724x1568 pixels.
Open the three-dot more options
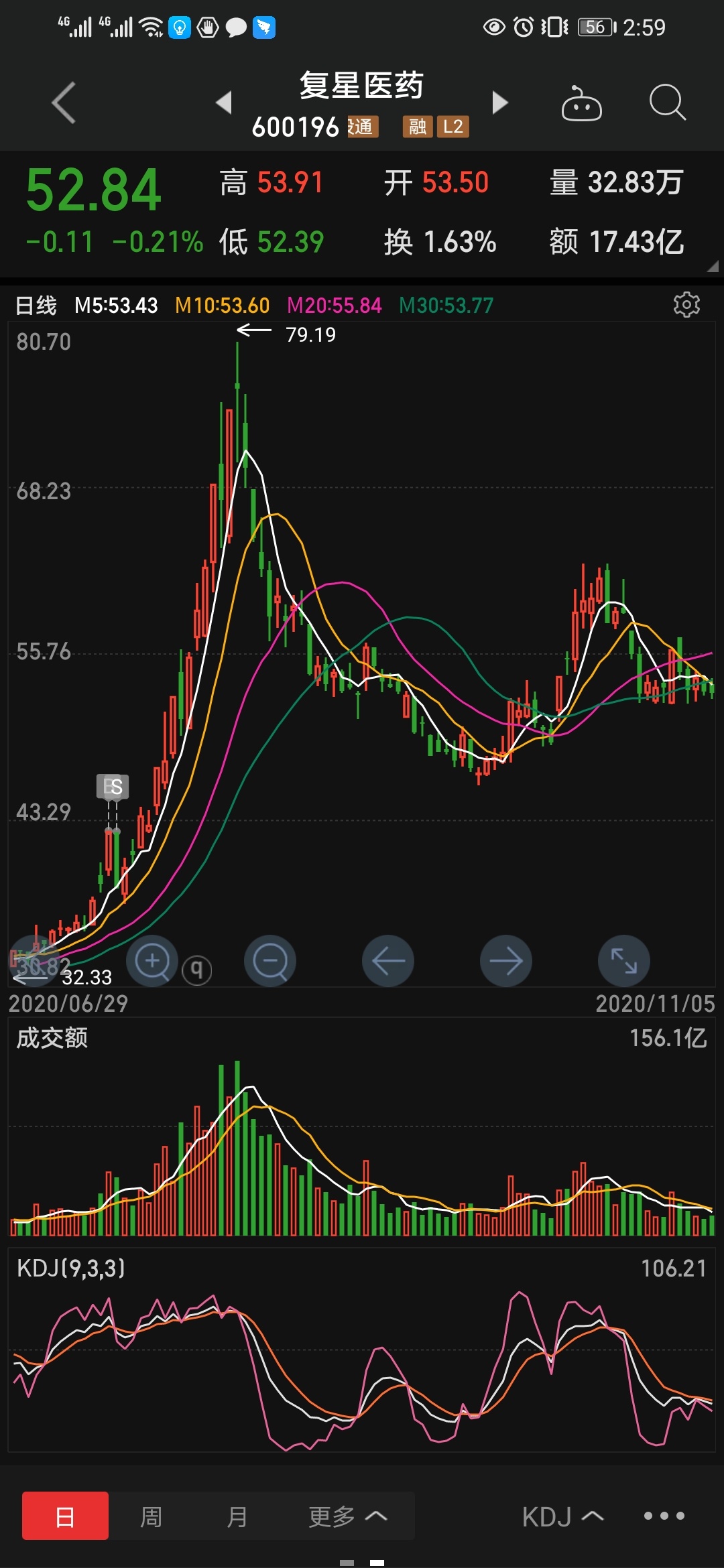click(x=664, y=1516)
